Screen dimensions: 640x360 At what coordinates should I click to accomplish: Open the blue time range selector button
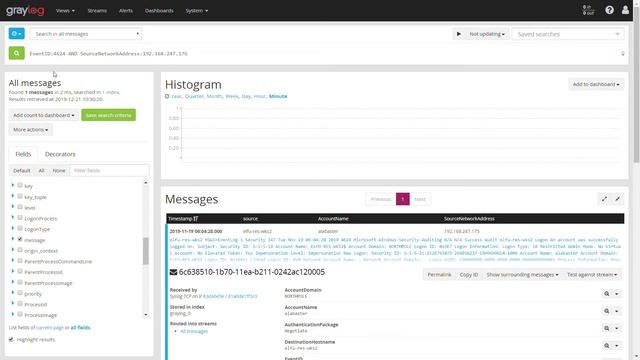(17, 33)
